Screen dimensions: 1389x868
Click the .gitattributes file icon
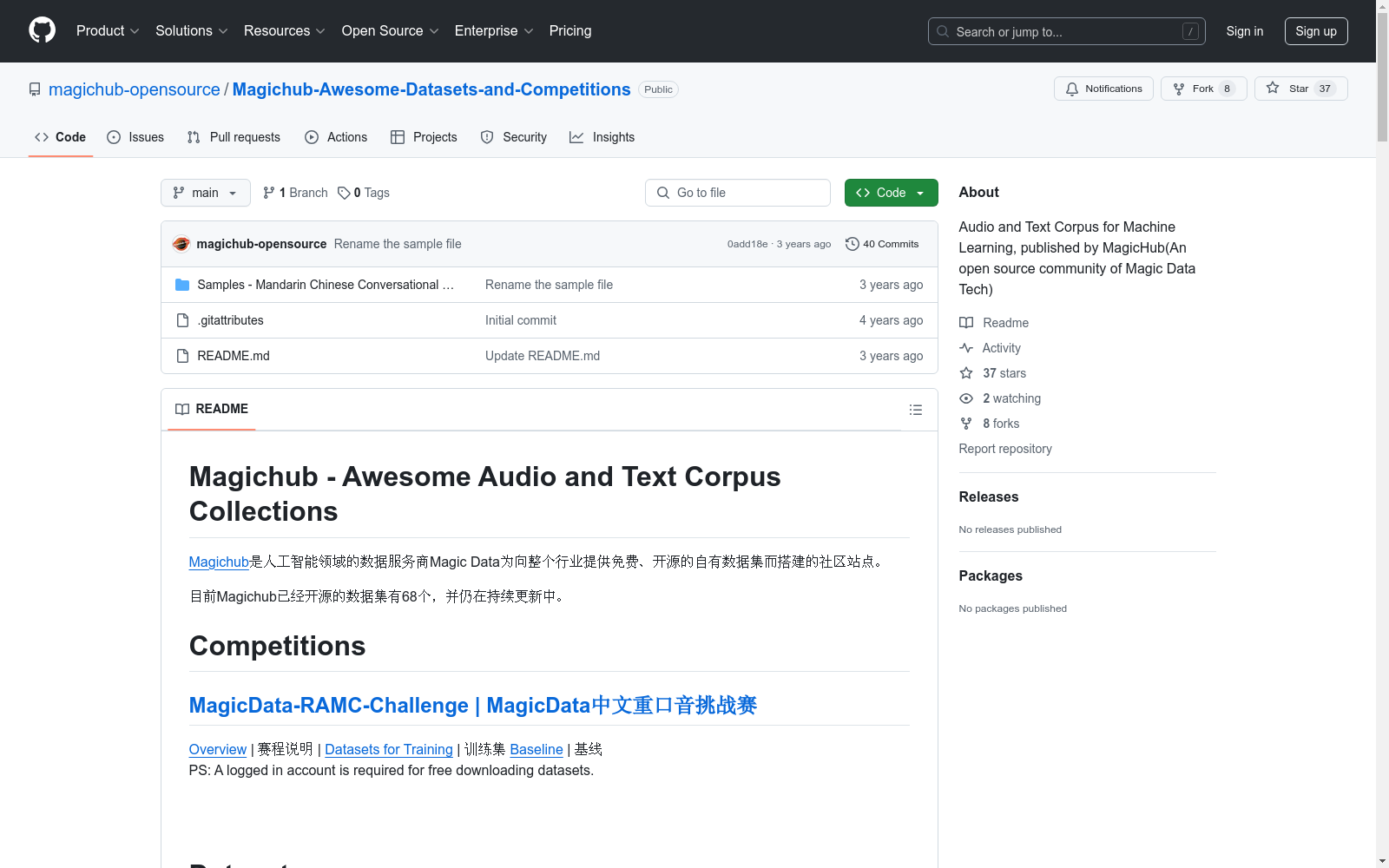[x=182, y=320]
